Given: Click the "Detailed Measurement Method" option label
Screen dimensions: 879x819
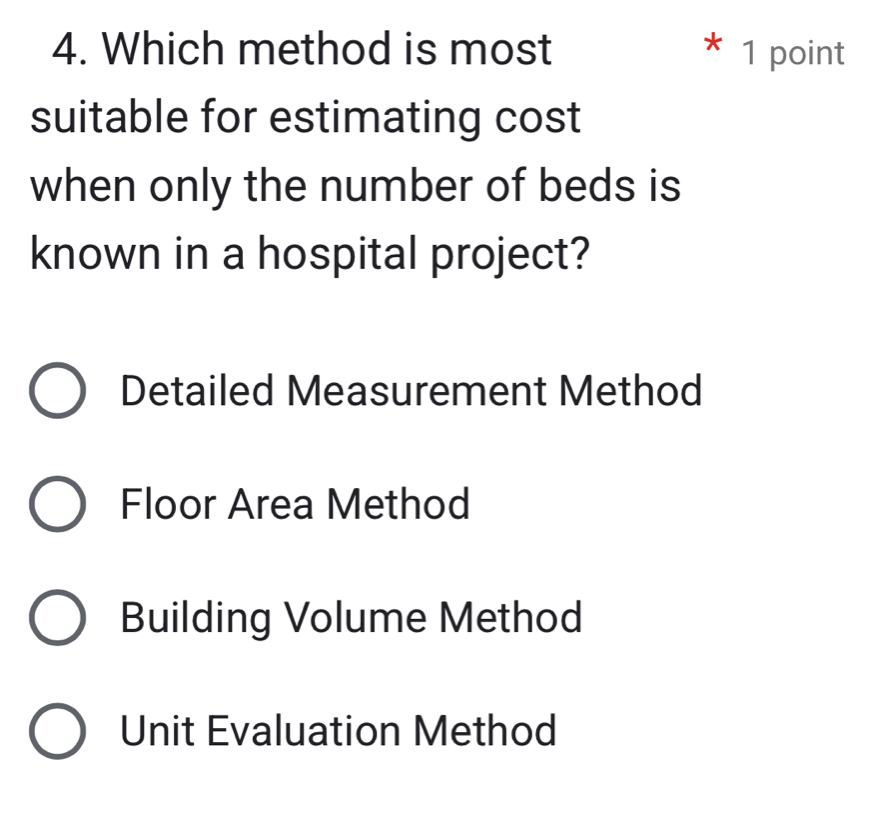Looking at the screenshot, I should click(x=411, y=390).
